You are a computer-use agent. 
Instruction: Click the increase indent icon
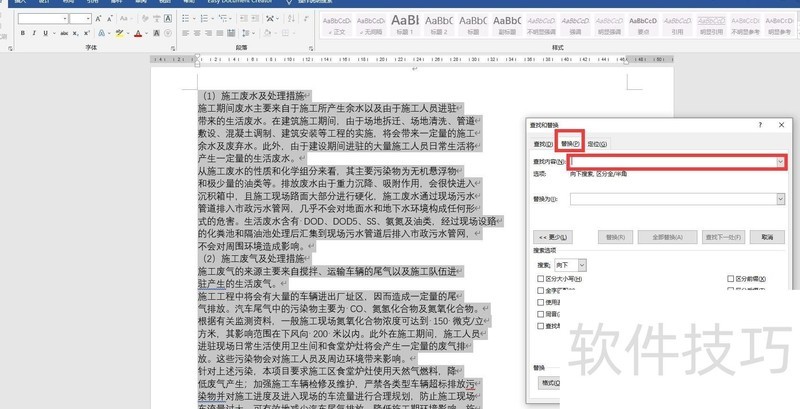[x=255, y=19]
